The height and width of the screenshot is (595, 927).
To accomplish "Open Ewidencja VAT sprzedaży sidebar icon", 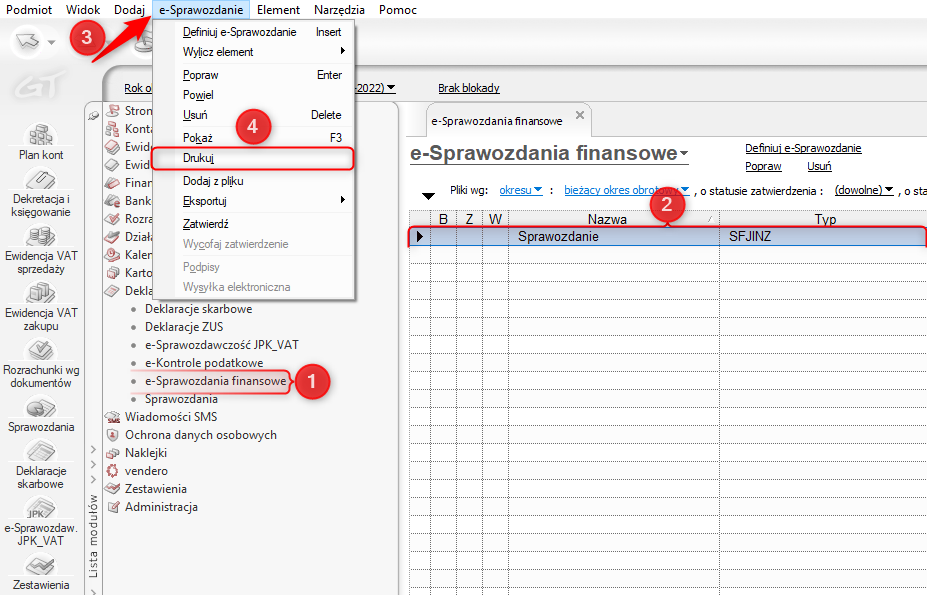I will pos(40,237).
